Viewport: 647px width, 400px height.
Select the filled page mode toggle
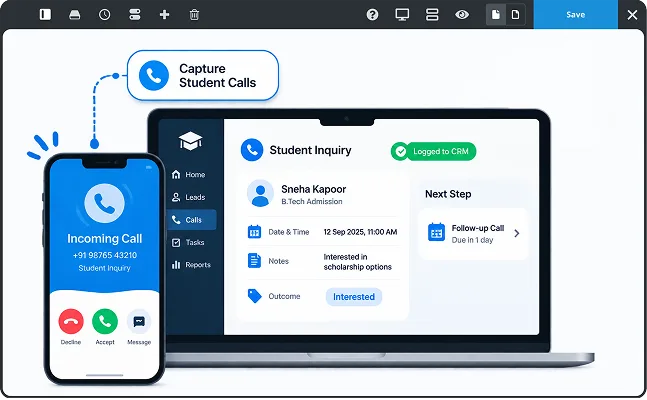tap(496, 14)
